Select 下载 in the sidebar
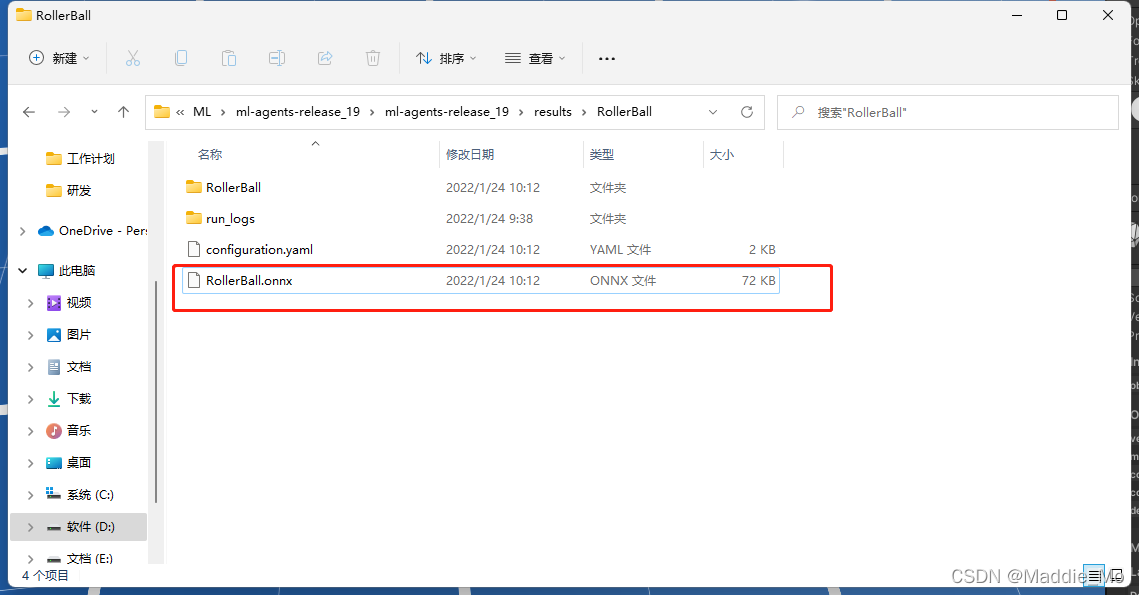This screenshot has height=595, width=1139. pyautogui.click(x=69, y=399)
